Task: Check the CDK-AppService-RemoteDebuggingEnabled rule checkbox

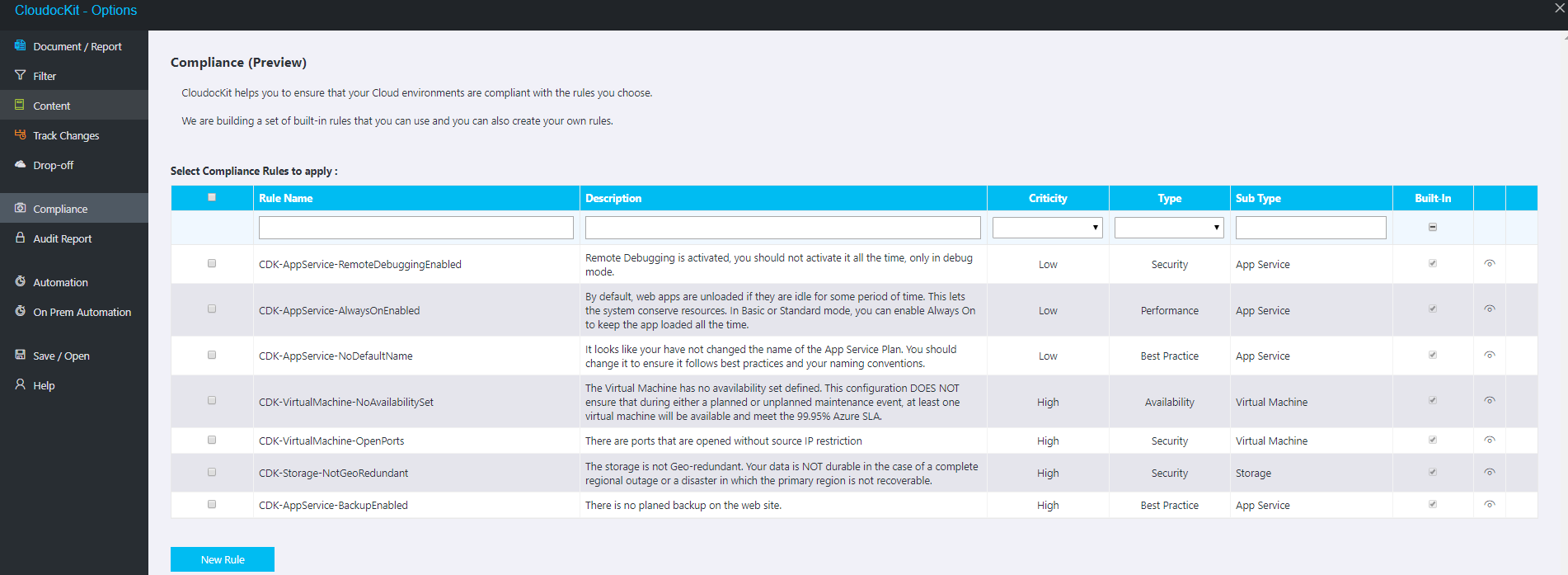Action: (212, 263)
